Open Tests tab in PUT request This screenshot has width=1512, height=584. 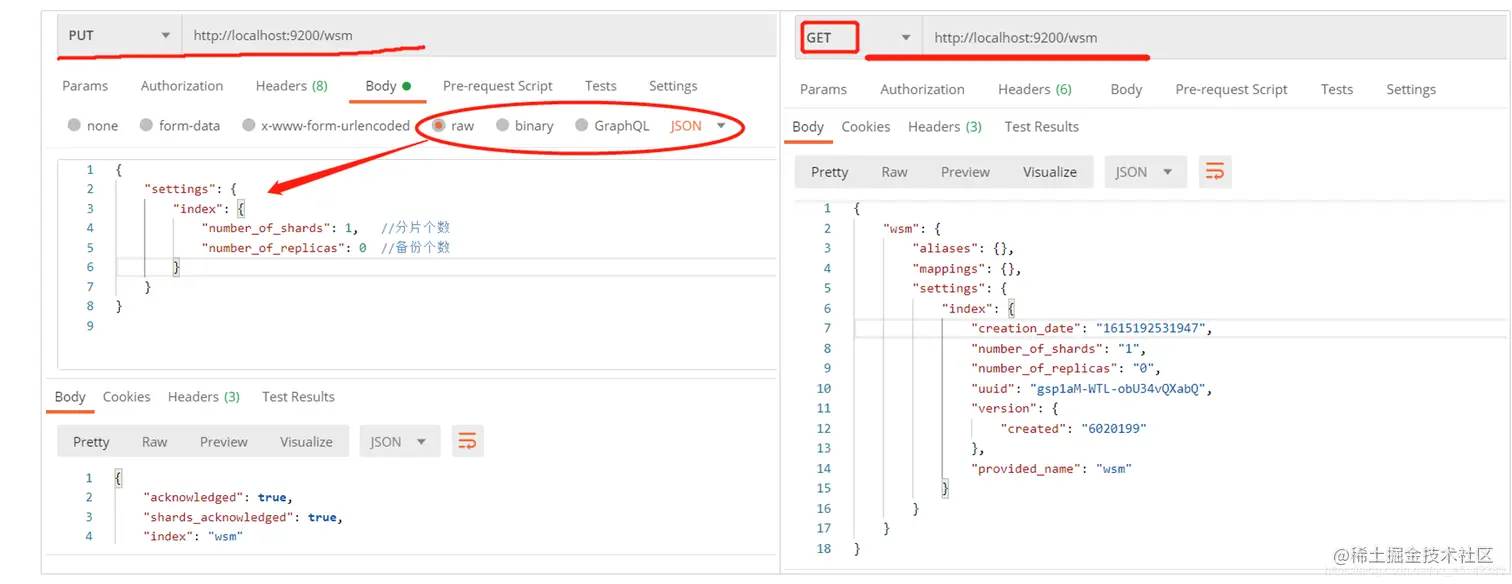pyautogui.click(x=601, y=86)
